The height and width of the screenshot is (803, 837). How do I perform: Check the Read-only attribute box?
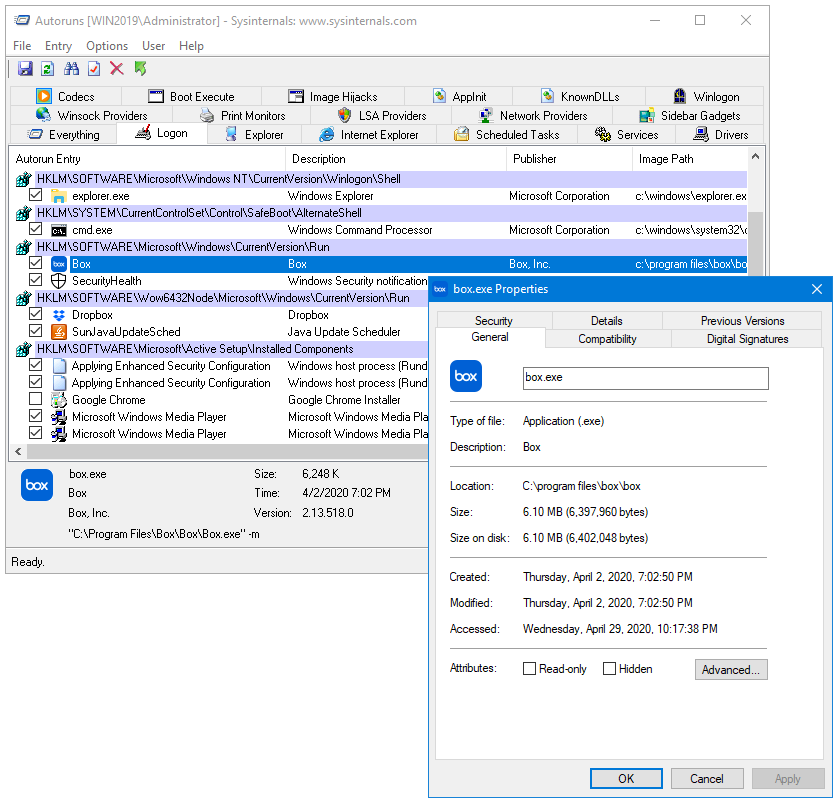(x=530, y=668)
